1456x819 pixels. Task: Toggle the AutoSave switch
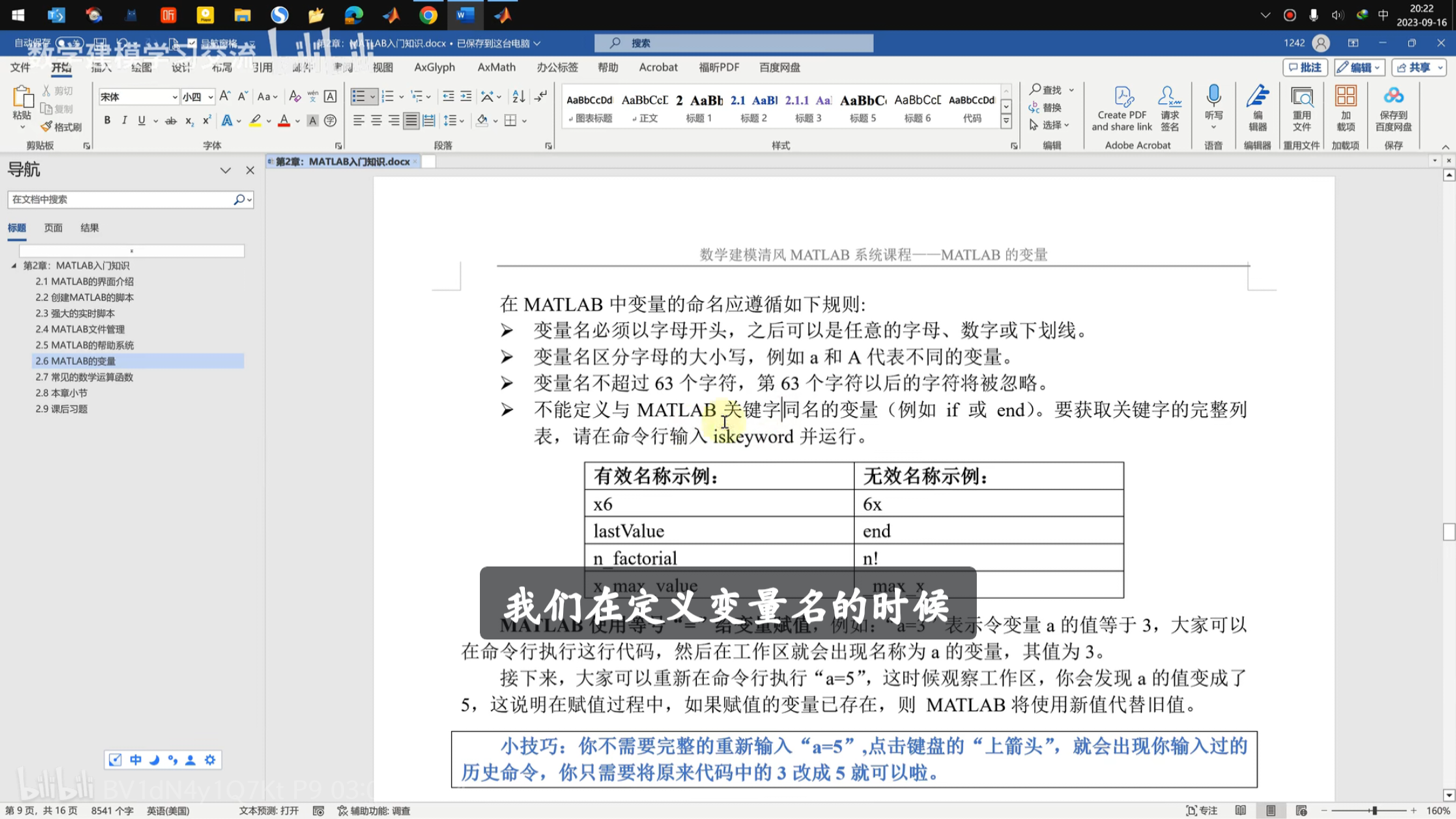point(70,43)
